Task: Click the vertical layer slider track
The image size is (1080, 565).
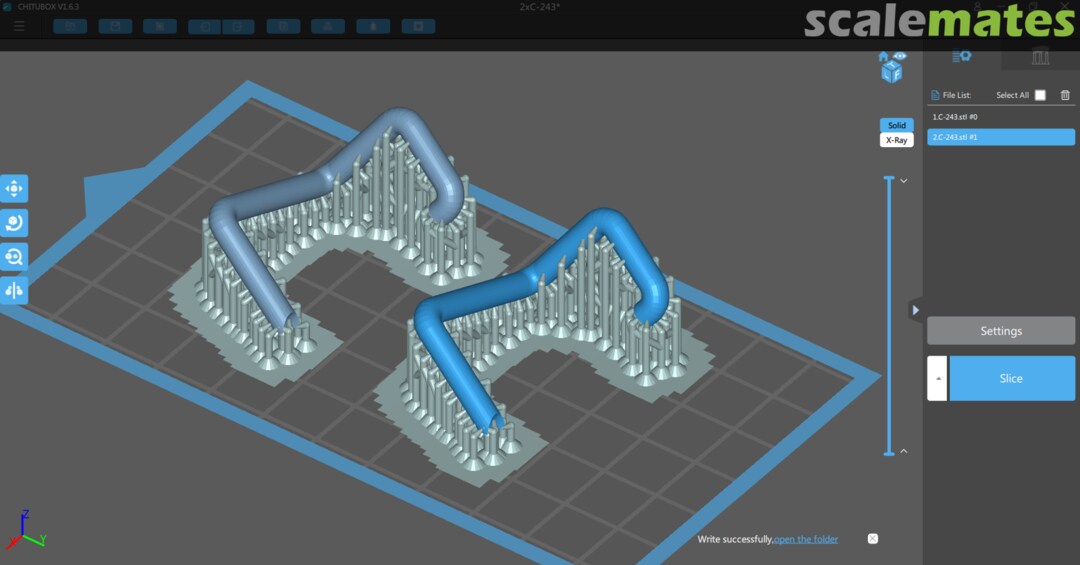Action: [x=889, y=315]
